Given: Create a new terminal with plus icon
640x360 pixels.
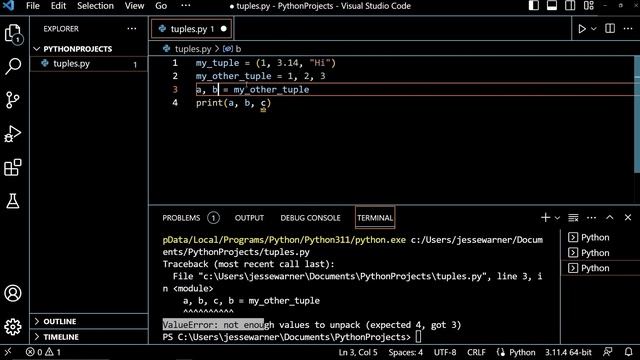Looking at the screenshot, I should tap(545, 218).
